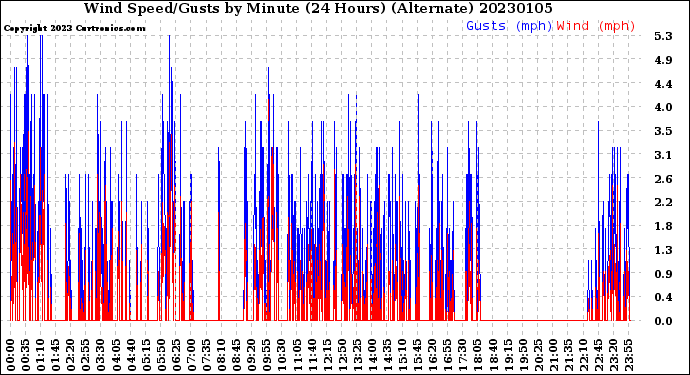The image size is (690, 375).
Task: Click the 1.3 y-axis value
Action: click(x=663, y=250)
